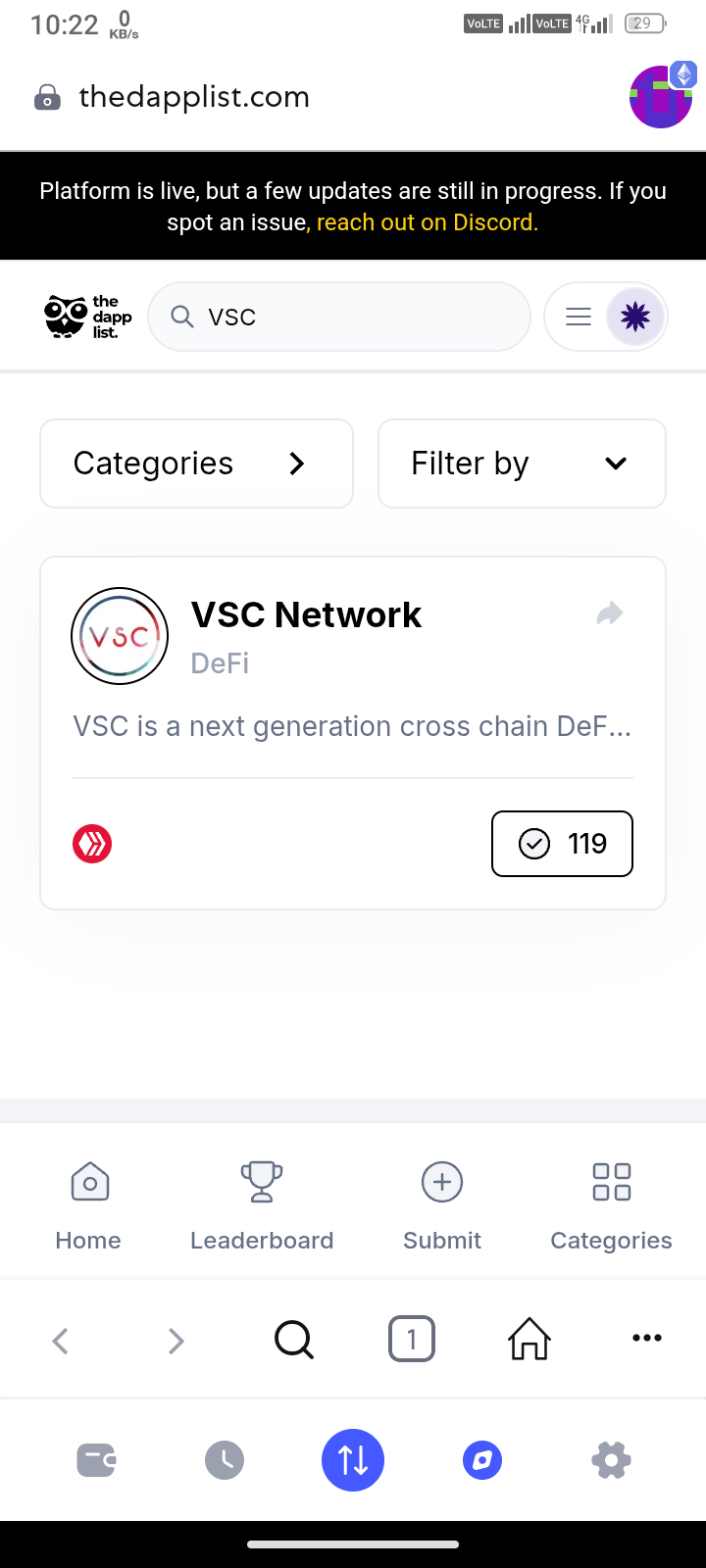Click the owl dapp list logo
706x1568 pixels.
[x=88, y=317]
